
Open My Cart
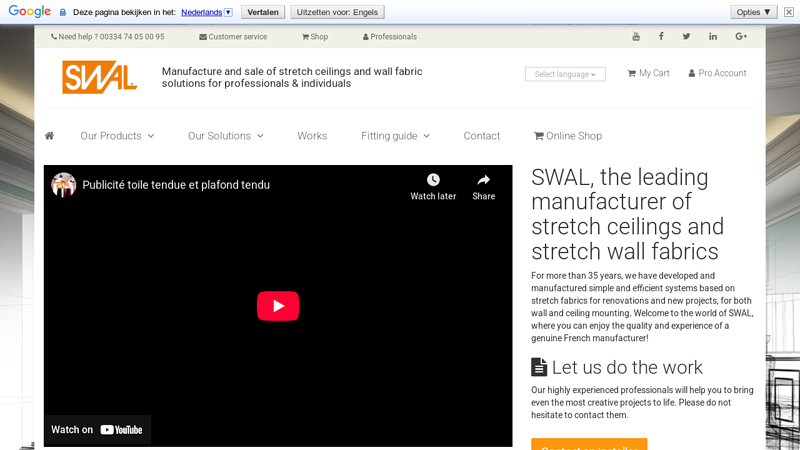pos(648,73)
